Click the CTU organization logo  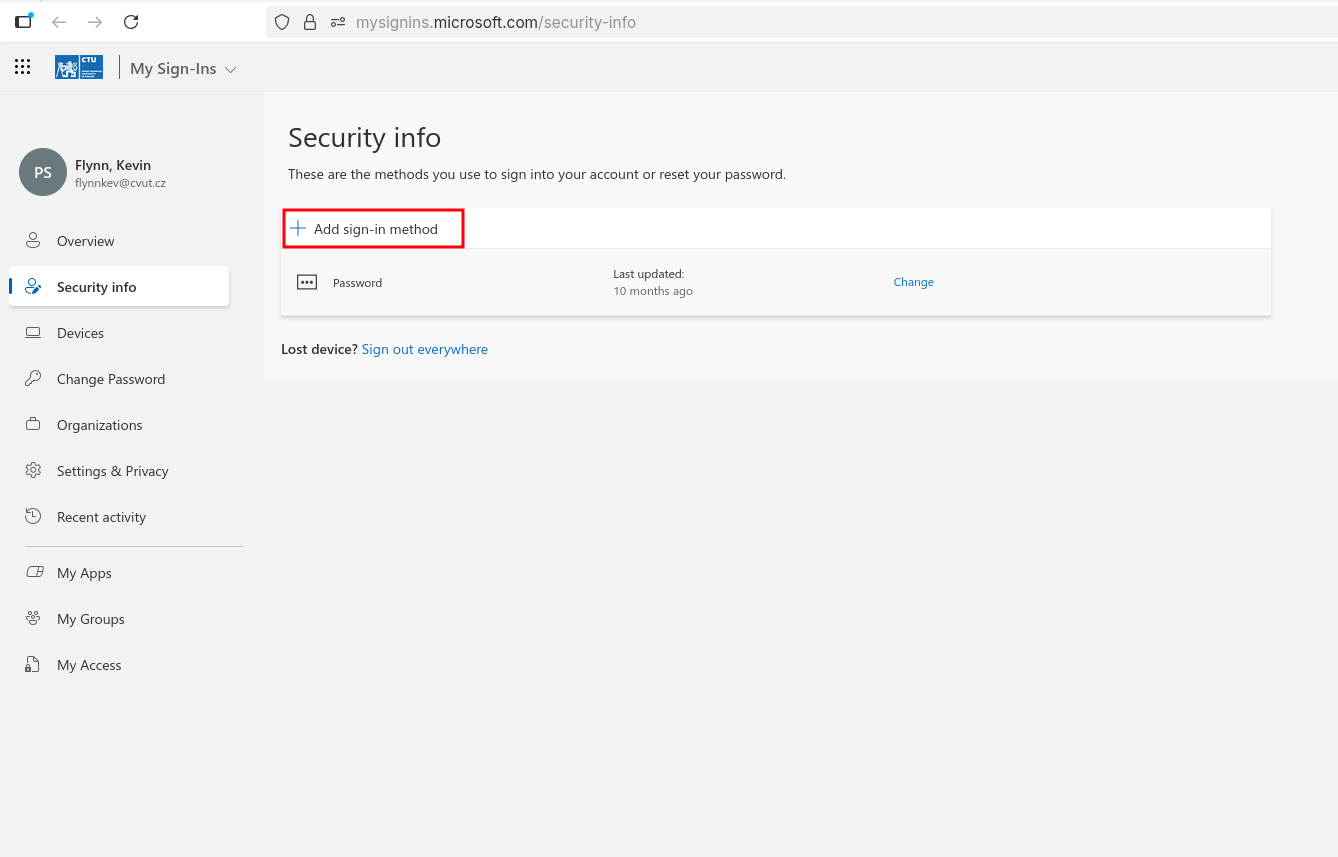(x=79, y=68)
